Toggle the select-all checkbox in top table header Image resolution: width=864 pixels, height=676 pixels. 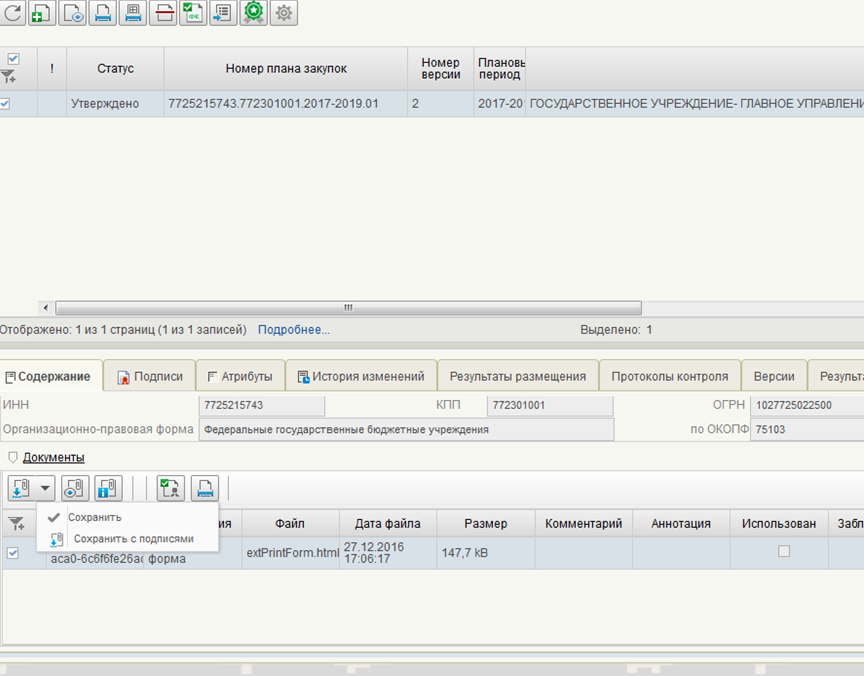pos(13,59)
